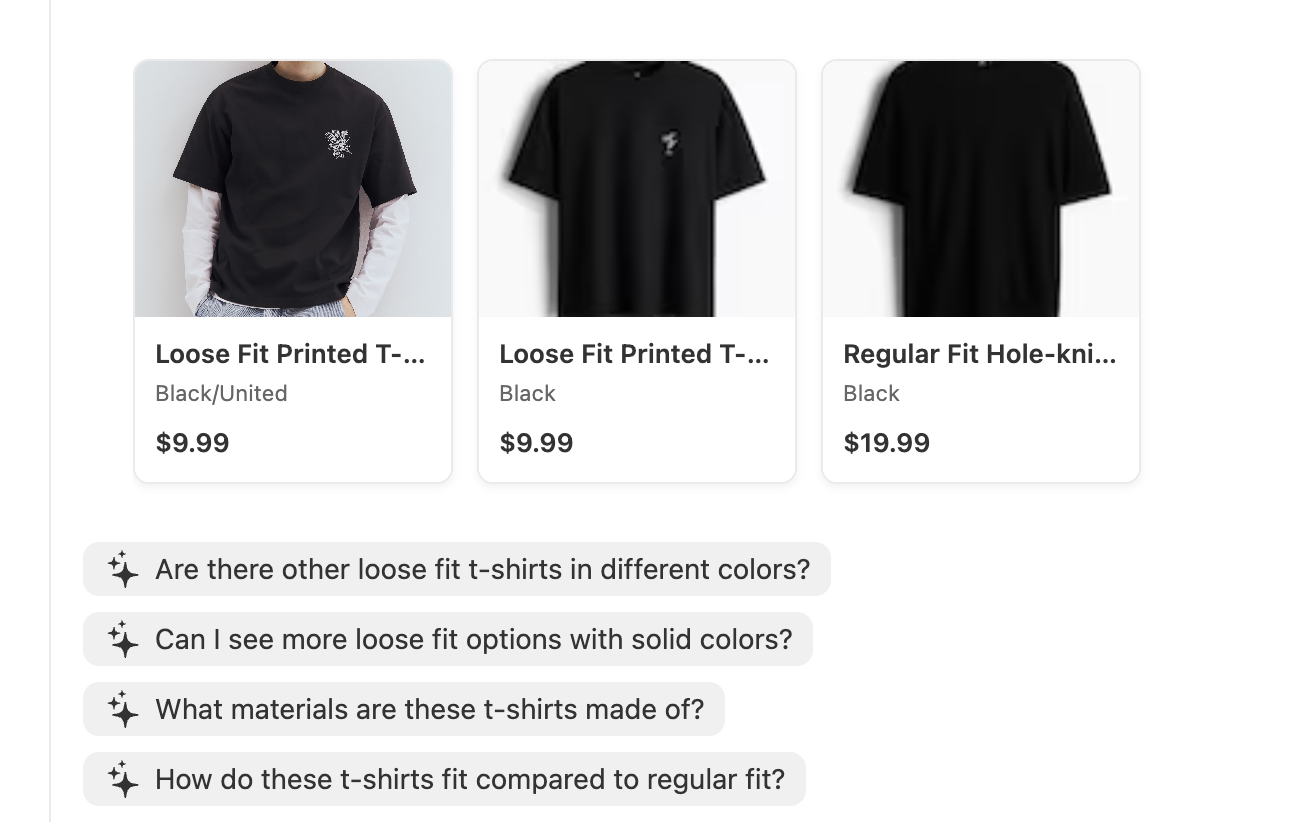This screenshot has height=822, width=1292.
Task: Click sparkle icon beside materials suggestion
Action: [x=123, y=710]
